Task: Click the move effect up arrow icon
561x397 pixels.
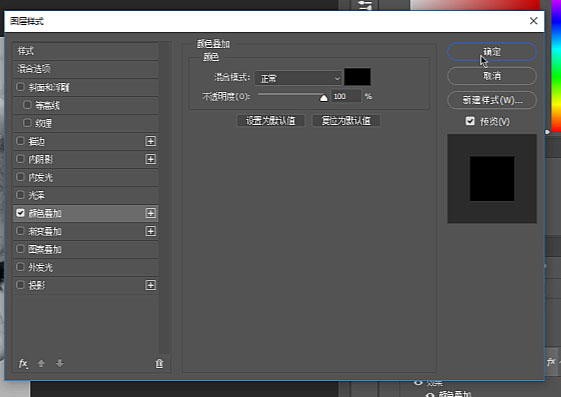Action: click(41, 363)
